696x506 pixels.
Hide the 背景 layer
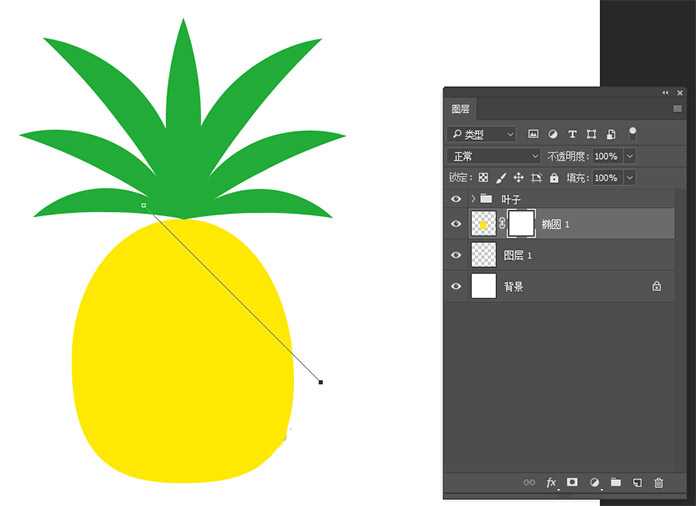click(x=456, y=287)
